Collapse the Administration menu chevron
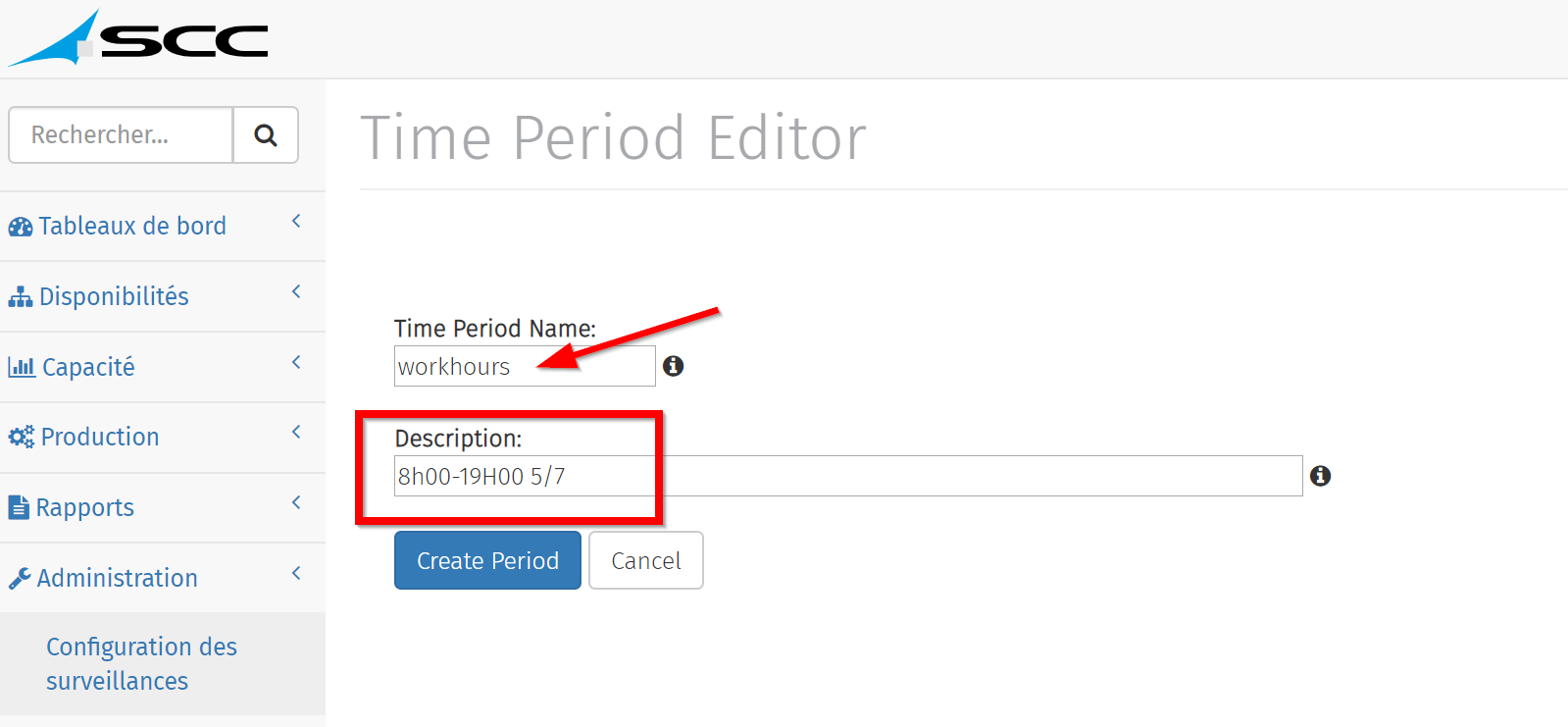Image resolution: width=1568 pixels, height=727 pixels. [x=296, y=573]
